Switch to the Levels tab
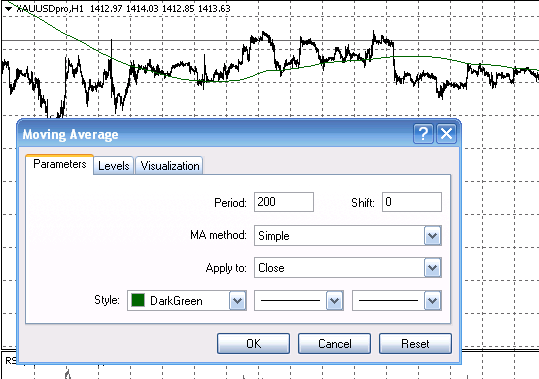Image resolution: width=539 pixels, height=379 pixels. tap(113, 166)
